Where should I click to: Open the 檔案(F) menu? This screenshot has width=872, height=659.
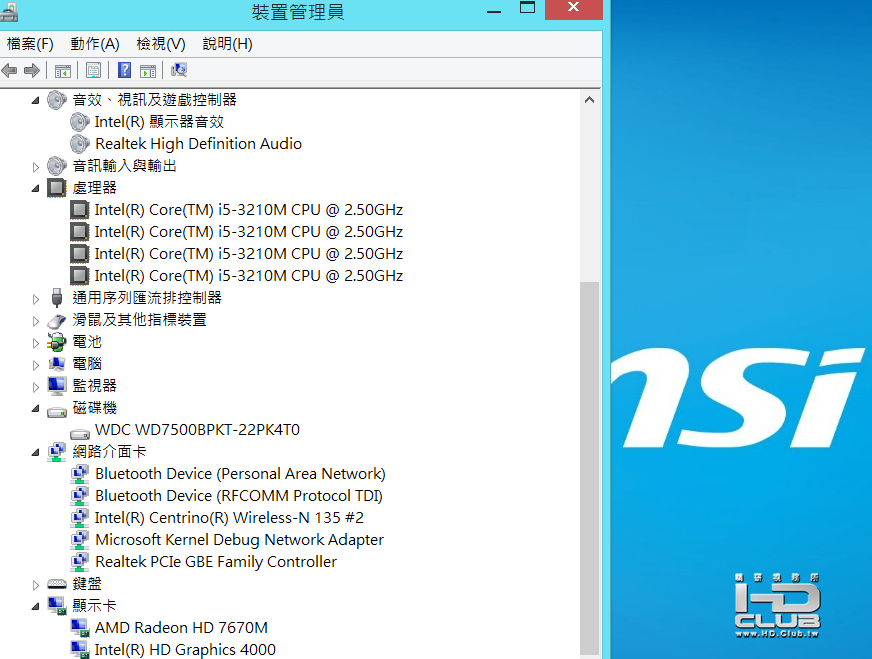click(30, 44)
